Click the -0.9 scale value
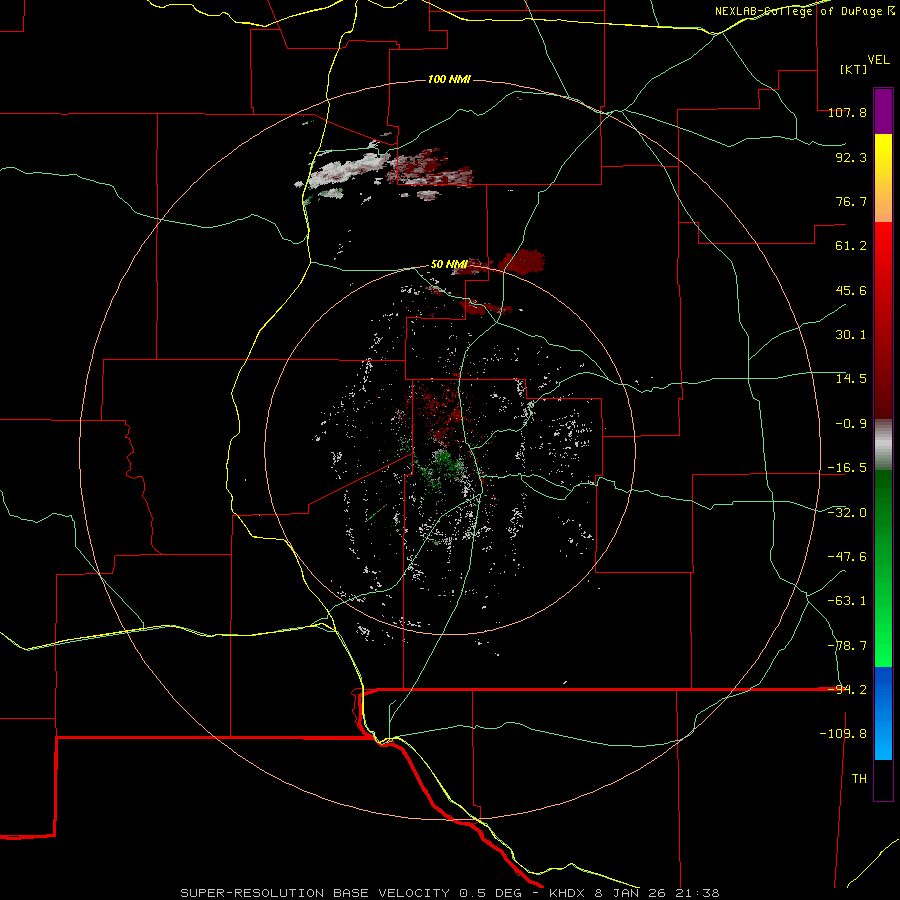The image size is (900, 900). 851,424
